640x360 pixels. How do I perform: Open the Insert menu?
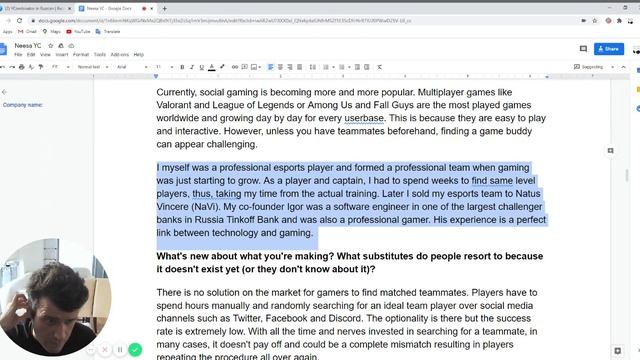pos(62,54)
